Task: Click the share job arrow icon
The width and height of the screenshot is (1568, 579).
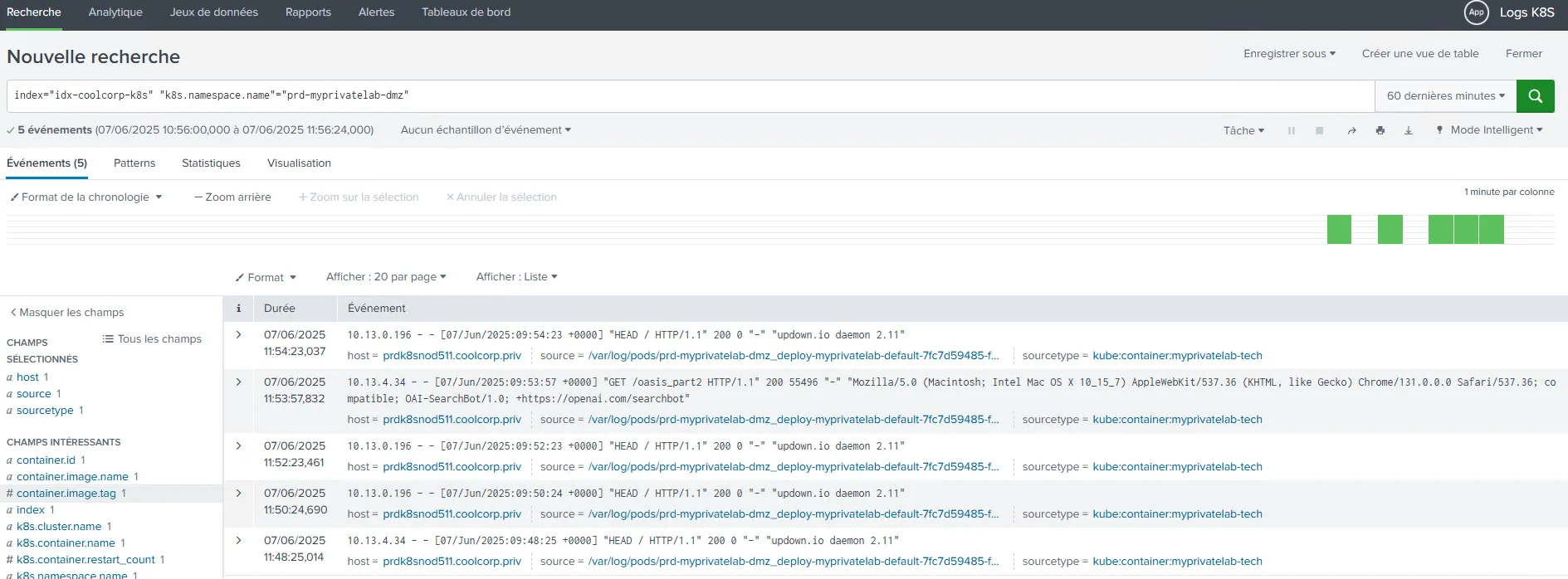Action: point(1351,131)
